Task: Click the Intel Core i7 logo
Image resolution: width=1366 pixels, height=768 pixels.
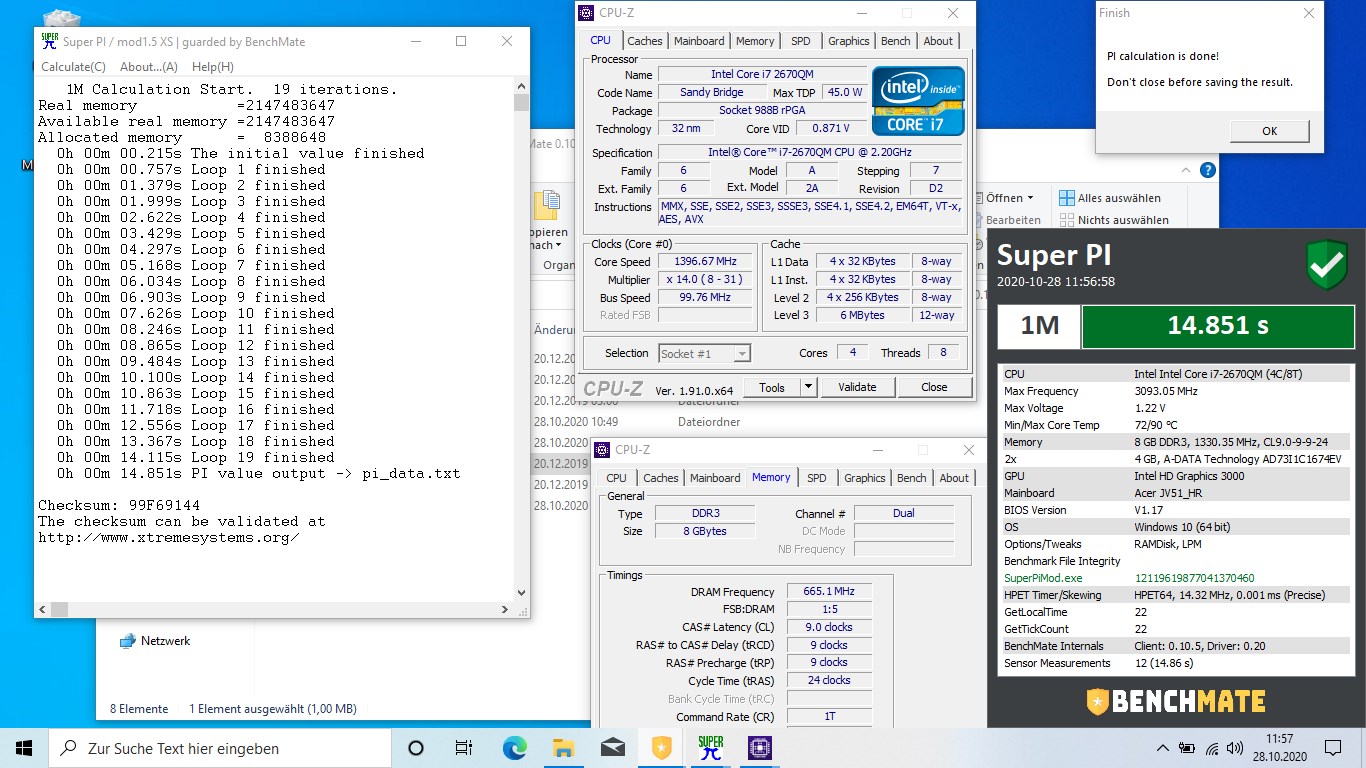Action: pyautogui.click(x=918, y=101)
